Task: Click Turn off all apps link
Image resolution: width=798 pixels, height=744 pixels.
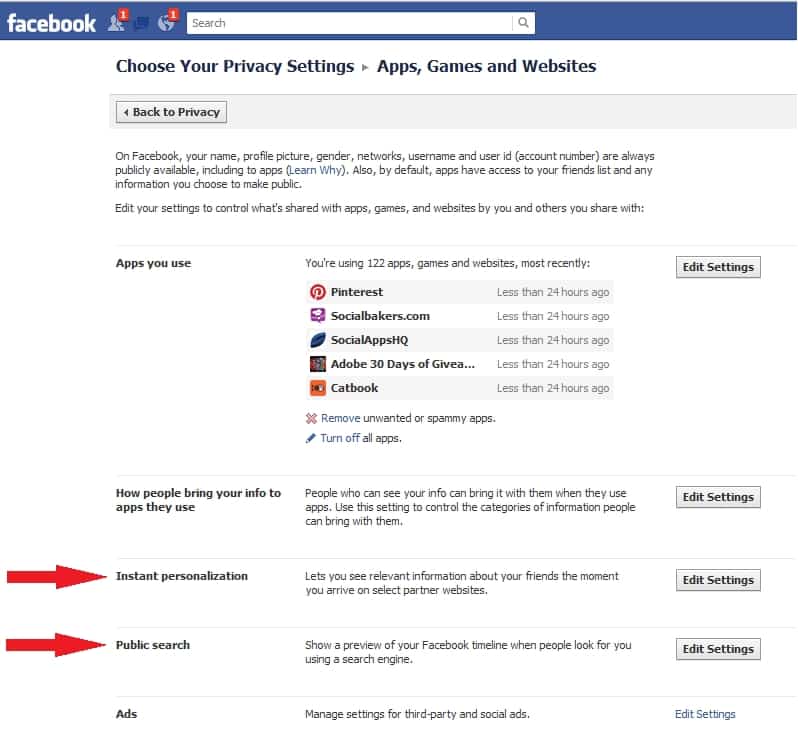Action: pyautogui.click(x=340, y=438)
